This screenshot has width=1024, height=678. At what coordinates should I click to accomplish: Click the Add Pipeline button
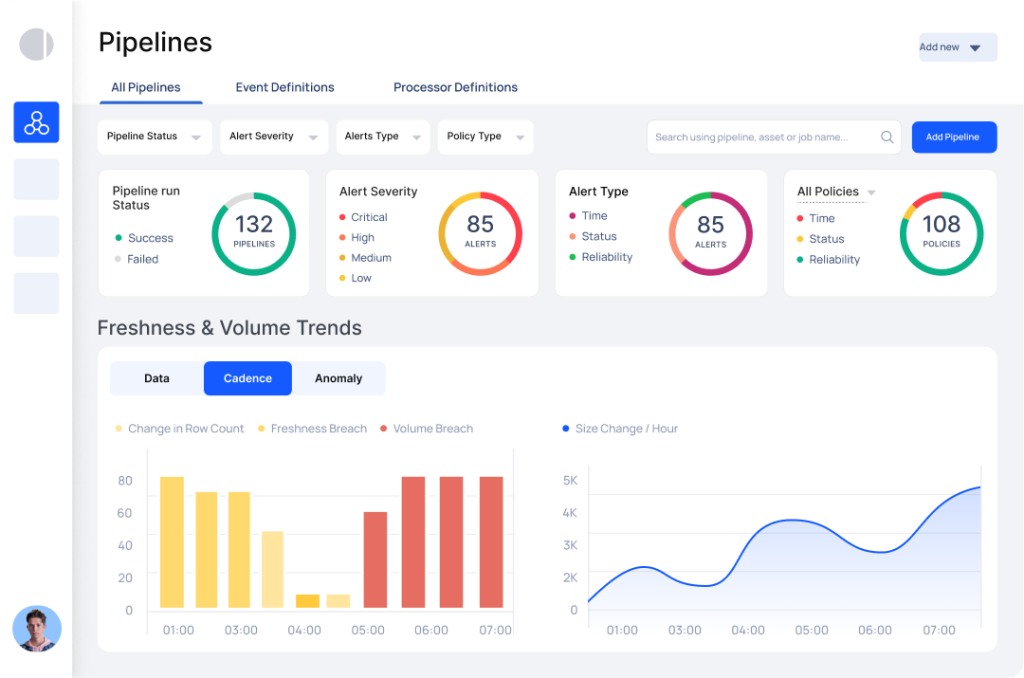(953, 137)
